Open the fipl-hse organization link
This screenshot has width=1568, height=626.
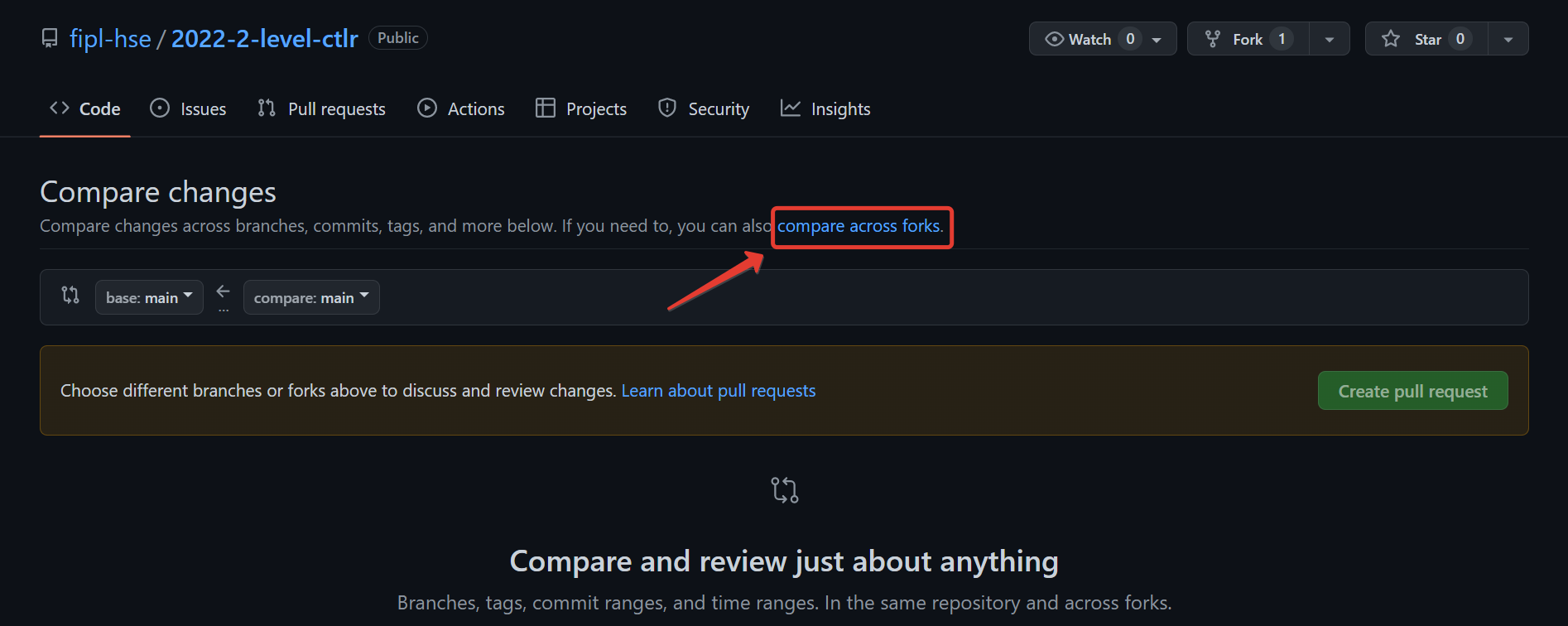click(110, 38)
